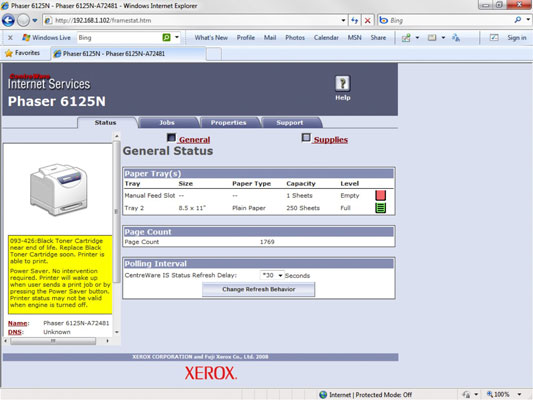Click the Tray 2 row label
Screen dimensions: 533x400
pos(134,208)
